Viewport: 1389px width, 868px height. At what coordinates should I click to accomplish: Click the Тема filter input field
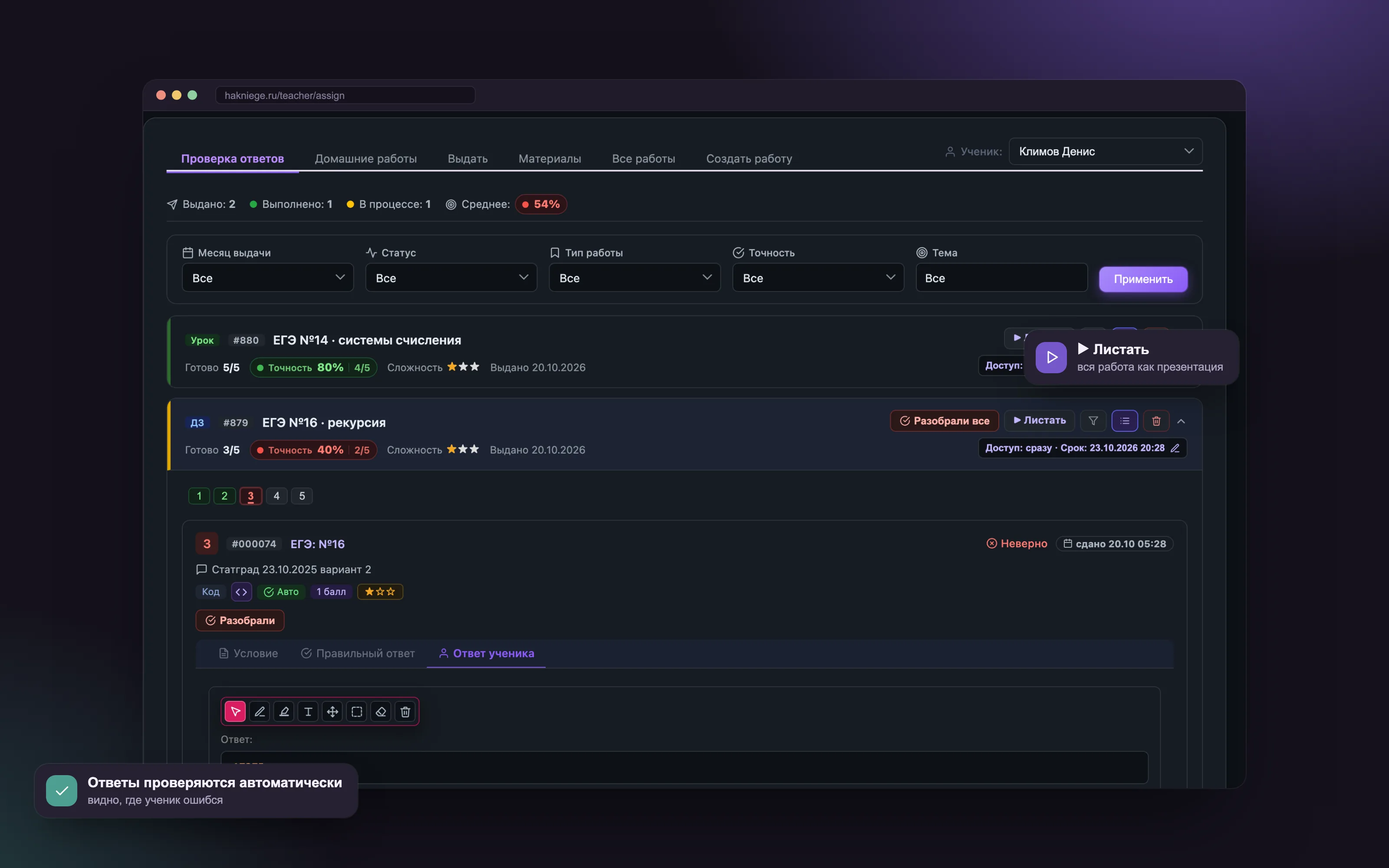click(1001, 278)
